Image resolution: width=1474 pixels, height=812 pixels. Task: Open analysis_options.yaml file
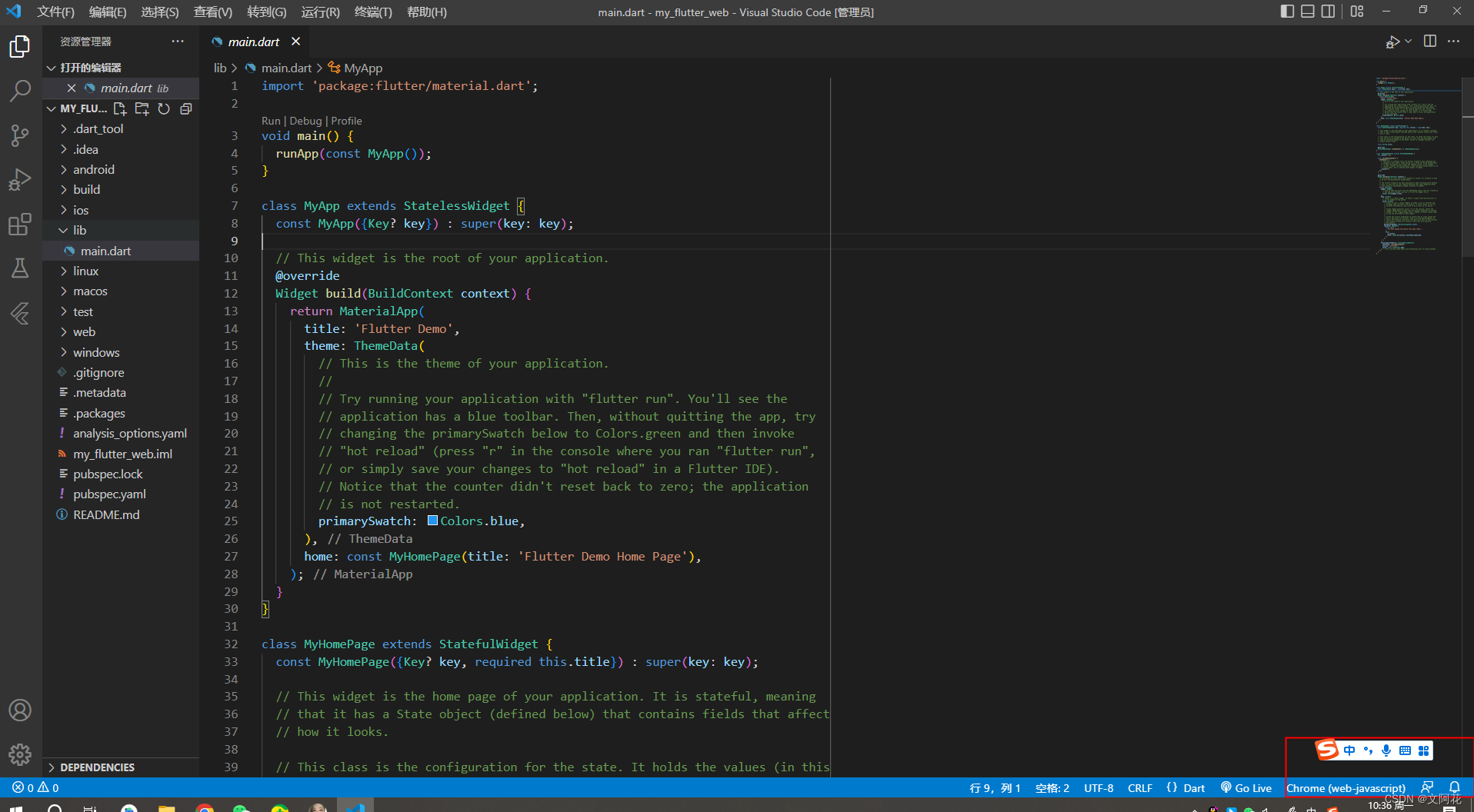[121, 434]
